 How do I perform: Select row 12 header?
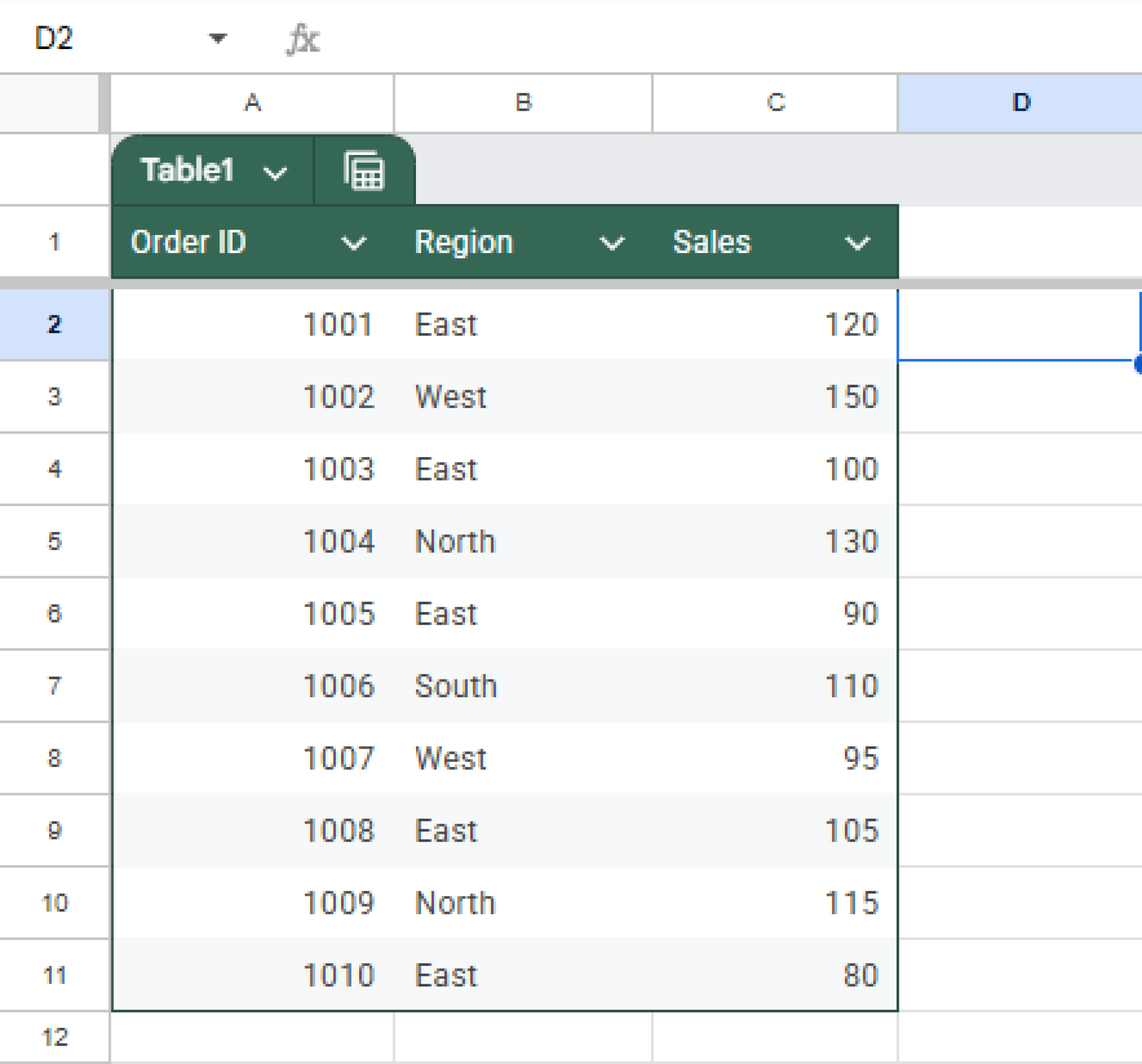(x=54, y=1037)
